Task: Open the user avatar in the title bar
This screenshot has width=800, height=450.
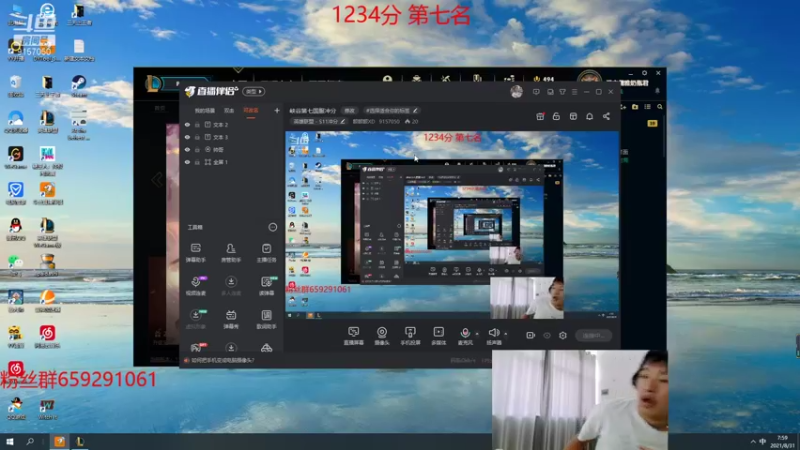Action: click(x=516, y=91)
